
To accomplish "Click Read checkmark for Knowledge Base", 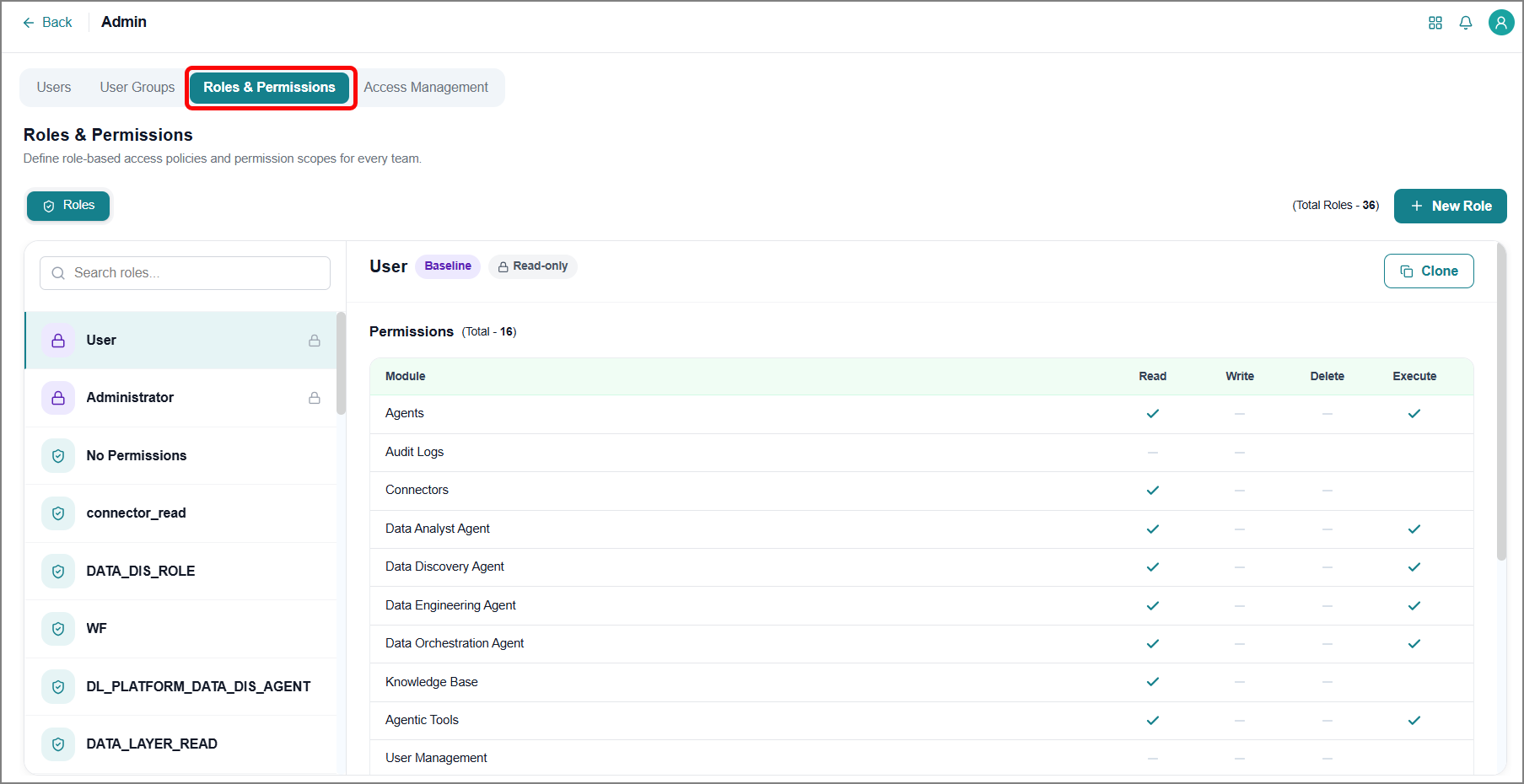I will [x=1153, y=682].
